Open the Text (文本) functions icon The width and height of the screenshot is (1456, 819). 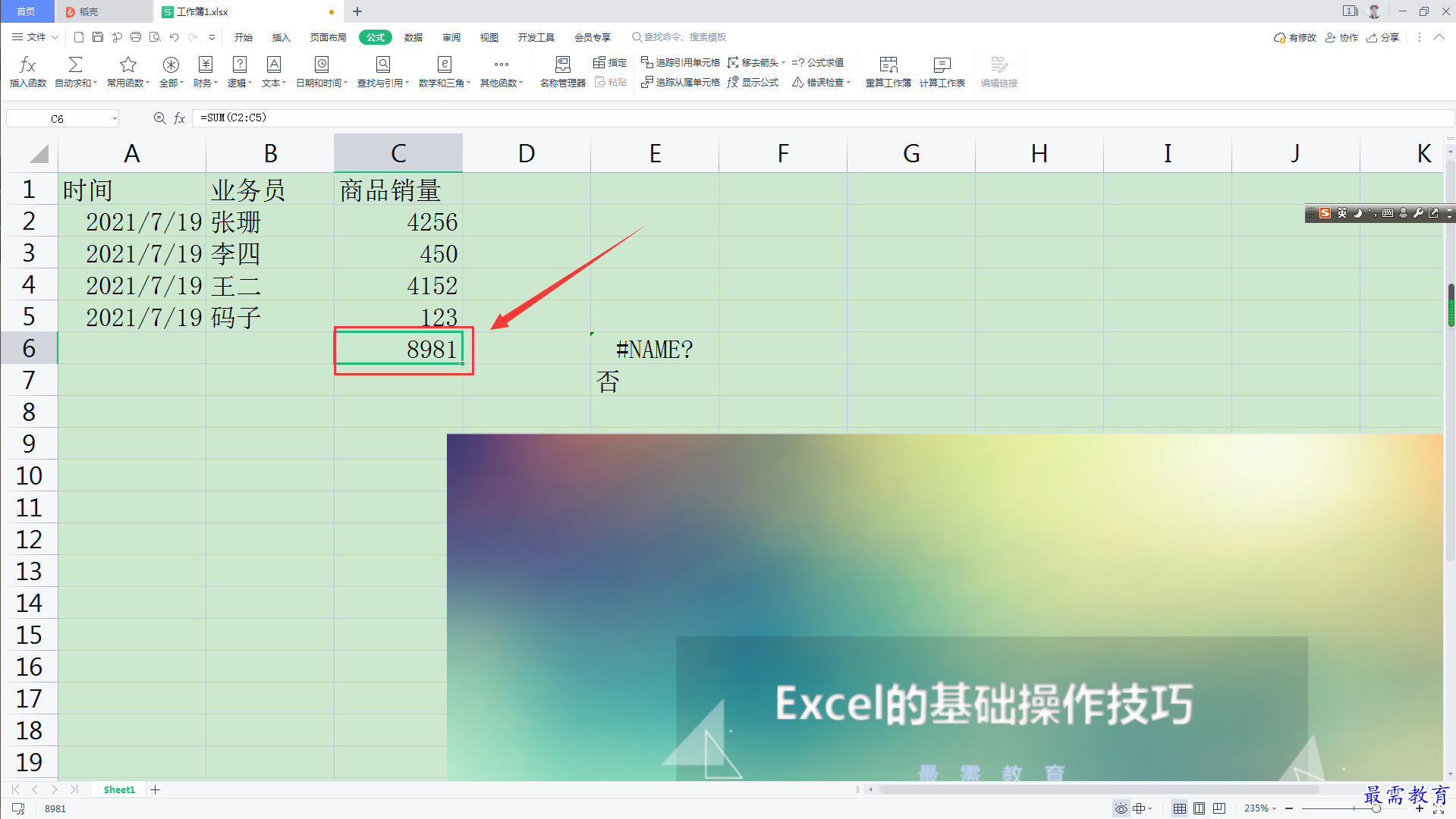coord(274,65)
